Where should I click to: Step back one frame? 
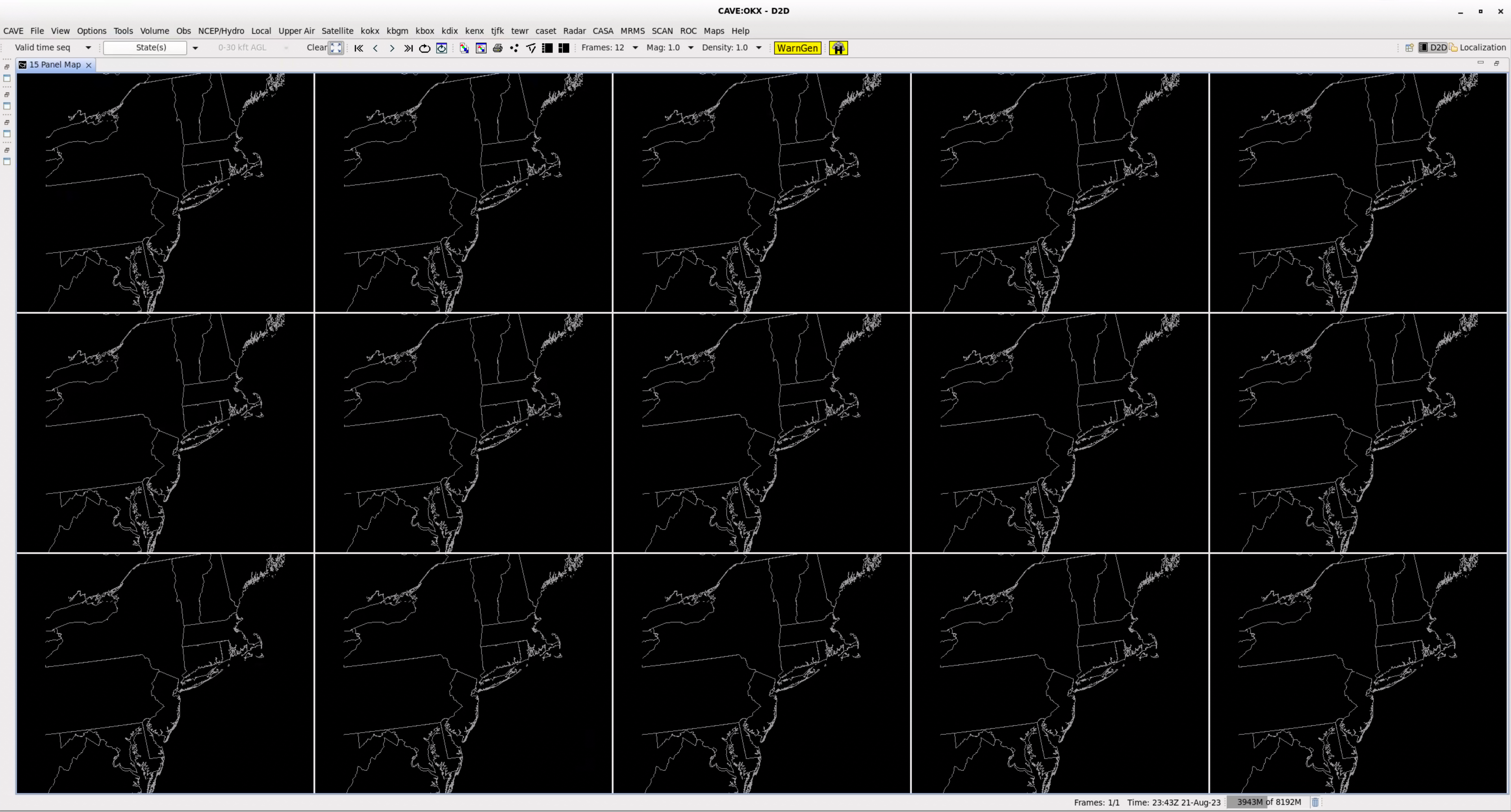point(375,48)
